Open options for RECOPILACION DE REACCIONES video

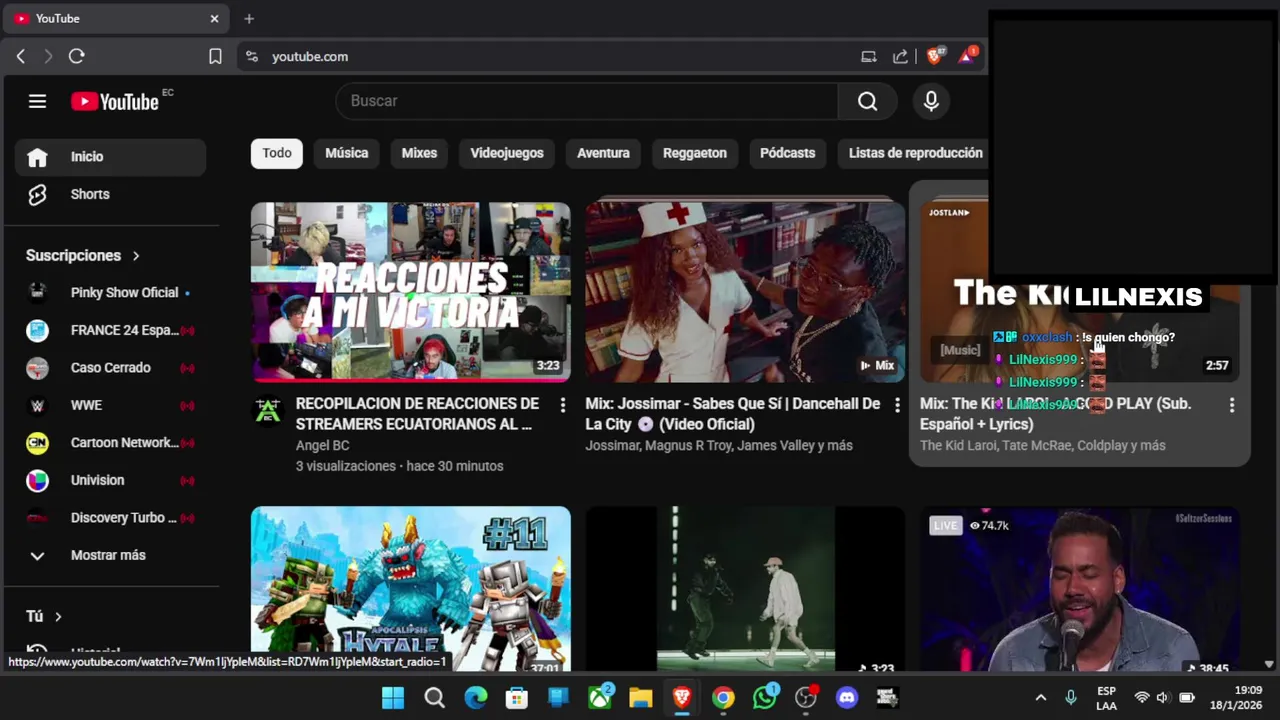click(x=562, y=405)
